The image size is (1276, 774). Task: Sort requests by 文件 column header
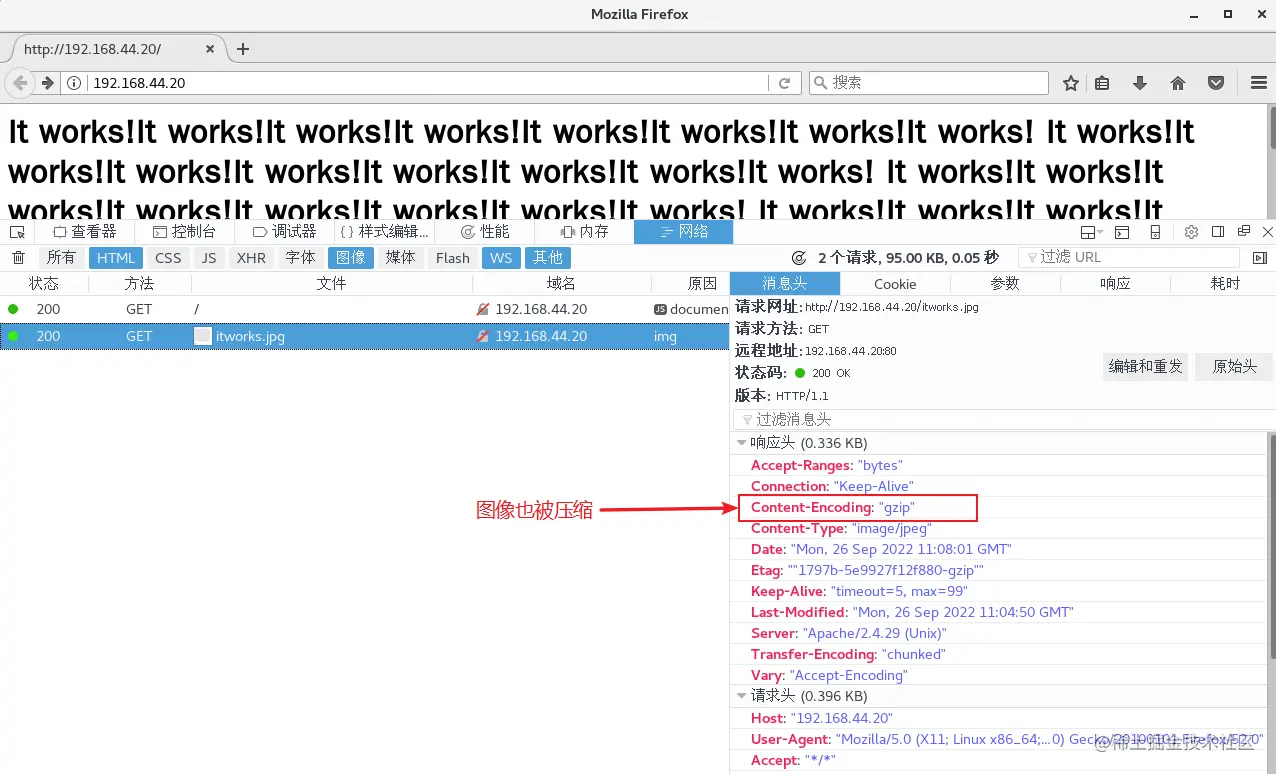[331, 283]
